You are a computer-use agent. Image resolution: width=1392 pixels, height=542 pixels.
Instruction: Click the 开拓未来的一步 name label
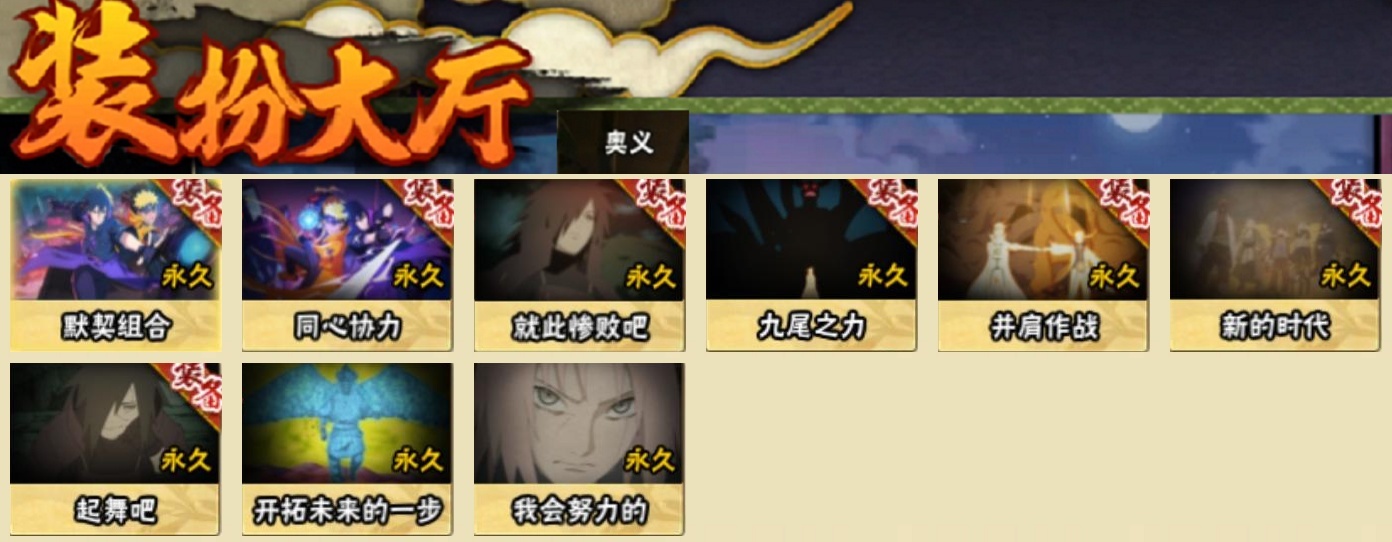(347, 510)
